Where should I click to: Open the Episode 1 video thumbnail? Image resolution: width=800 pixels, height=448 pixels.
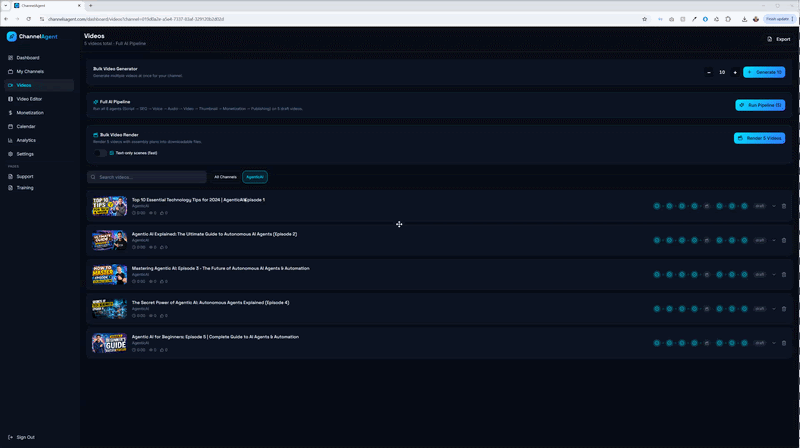[109, 206]
